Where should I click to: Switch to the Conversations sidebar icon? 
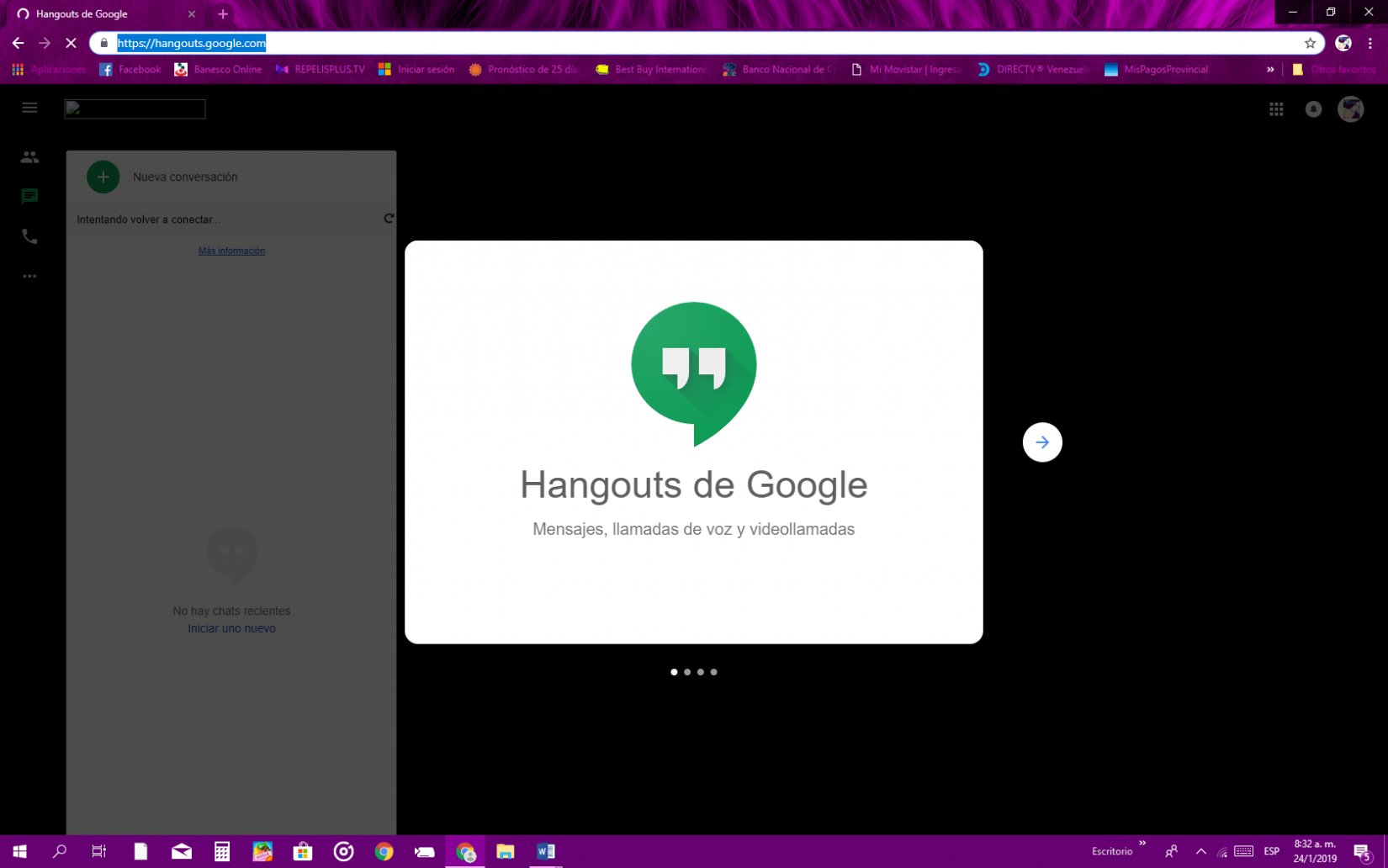tap(29, 196)
